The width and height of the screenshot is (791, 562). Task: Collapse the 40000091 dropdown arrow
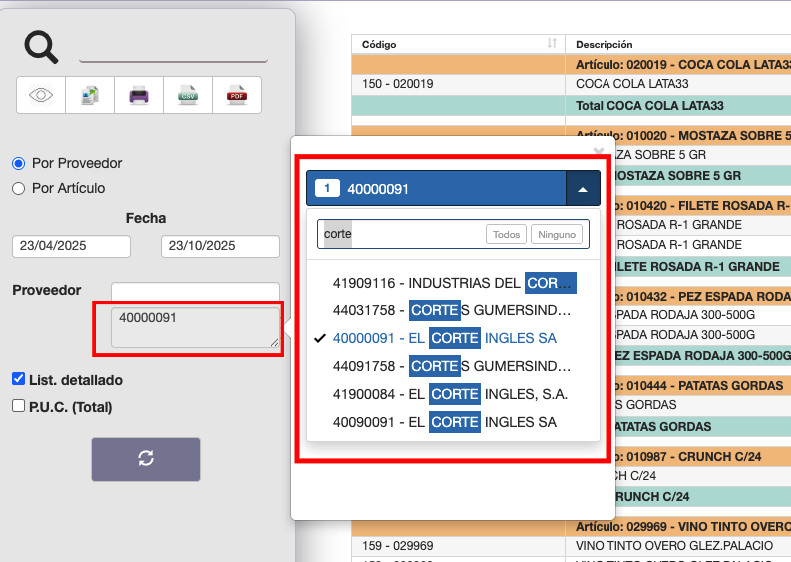click(583, 188)
